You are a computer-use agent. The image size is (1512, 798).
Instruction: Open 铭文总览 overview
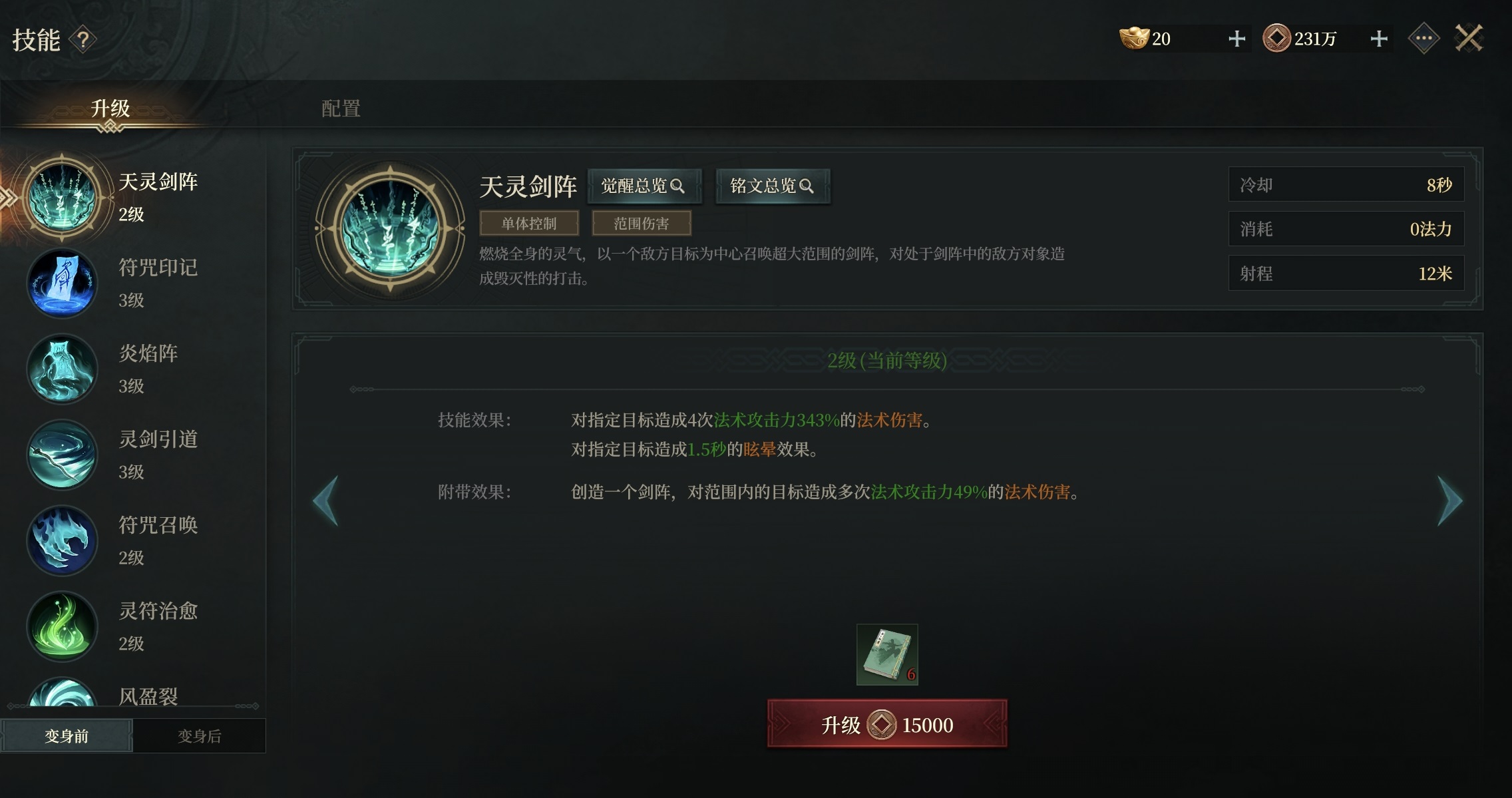tap(773, 186)
